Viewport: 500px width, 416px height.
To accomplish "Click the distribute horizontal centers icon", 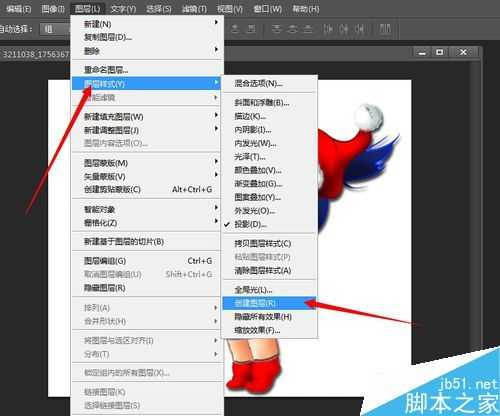I will click(x=344, y=29).
